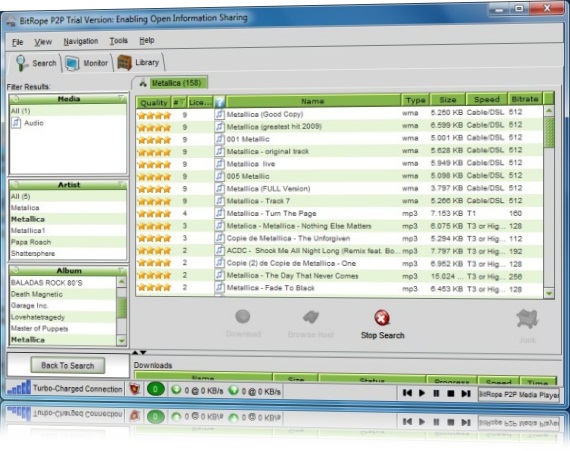Click the Browse Host icon

click(x=311, y=317)
